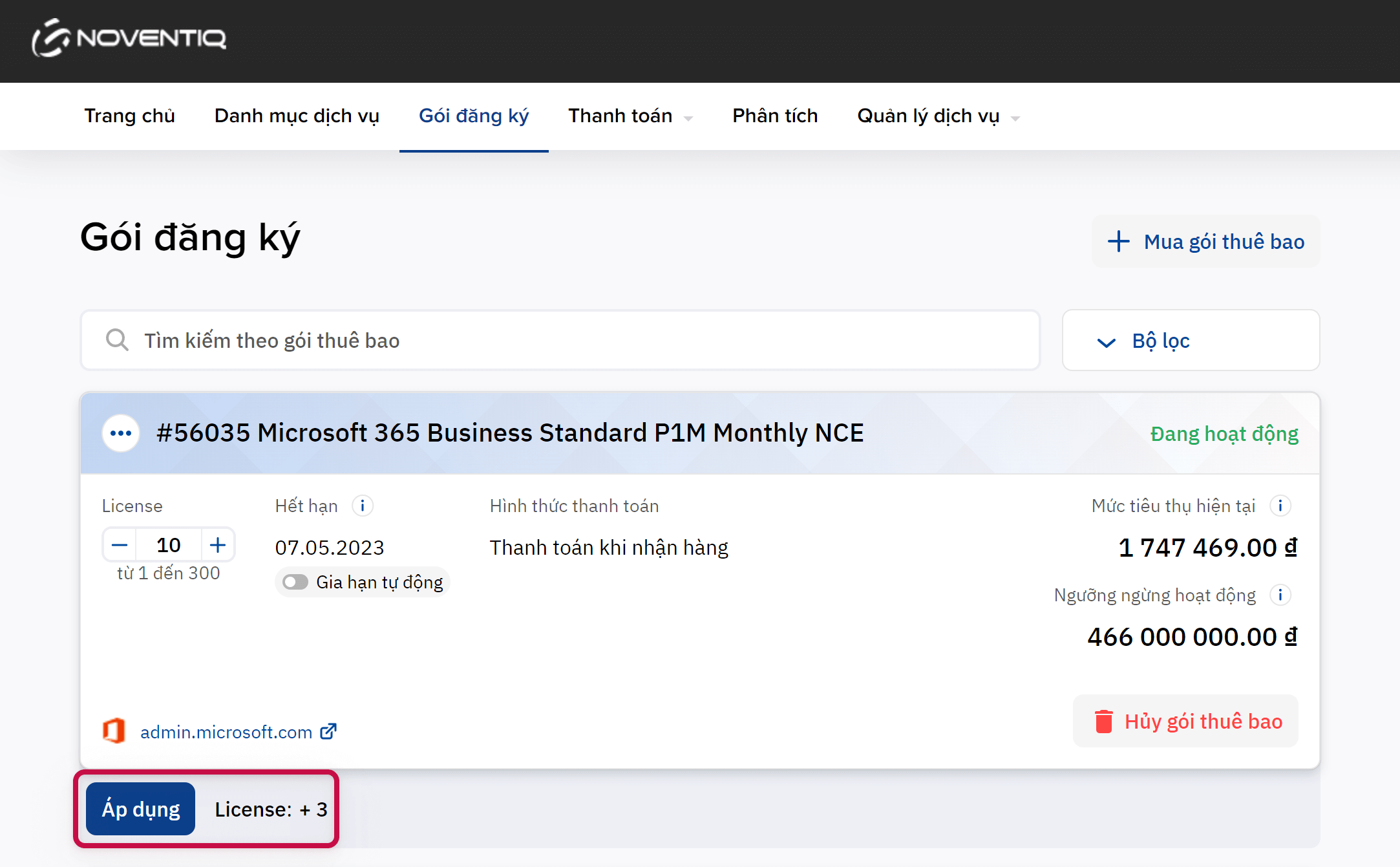
Task: Open the Thanh toán dropdown menu
Action: pos(630,116)
